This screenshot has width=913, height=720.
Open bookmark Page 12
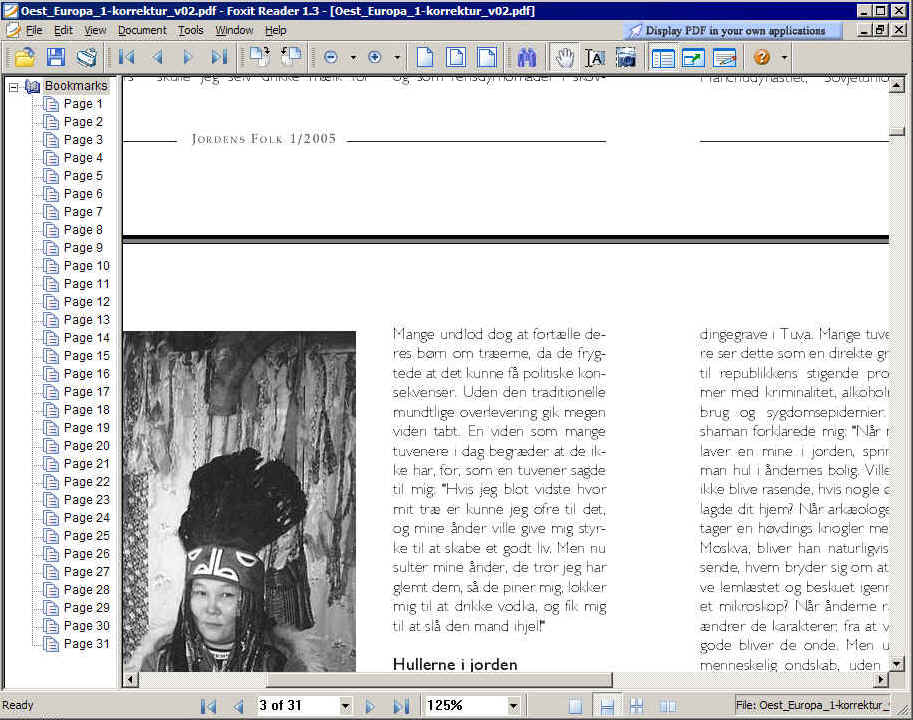(x=86, y=302)
